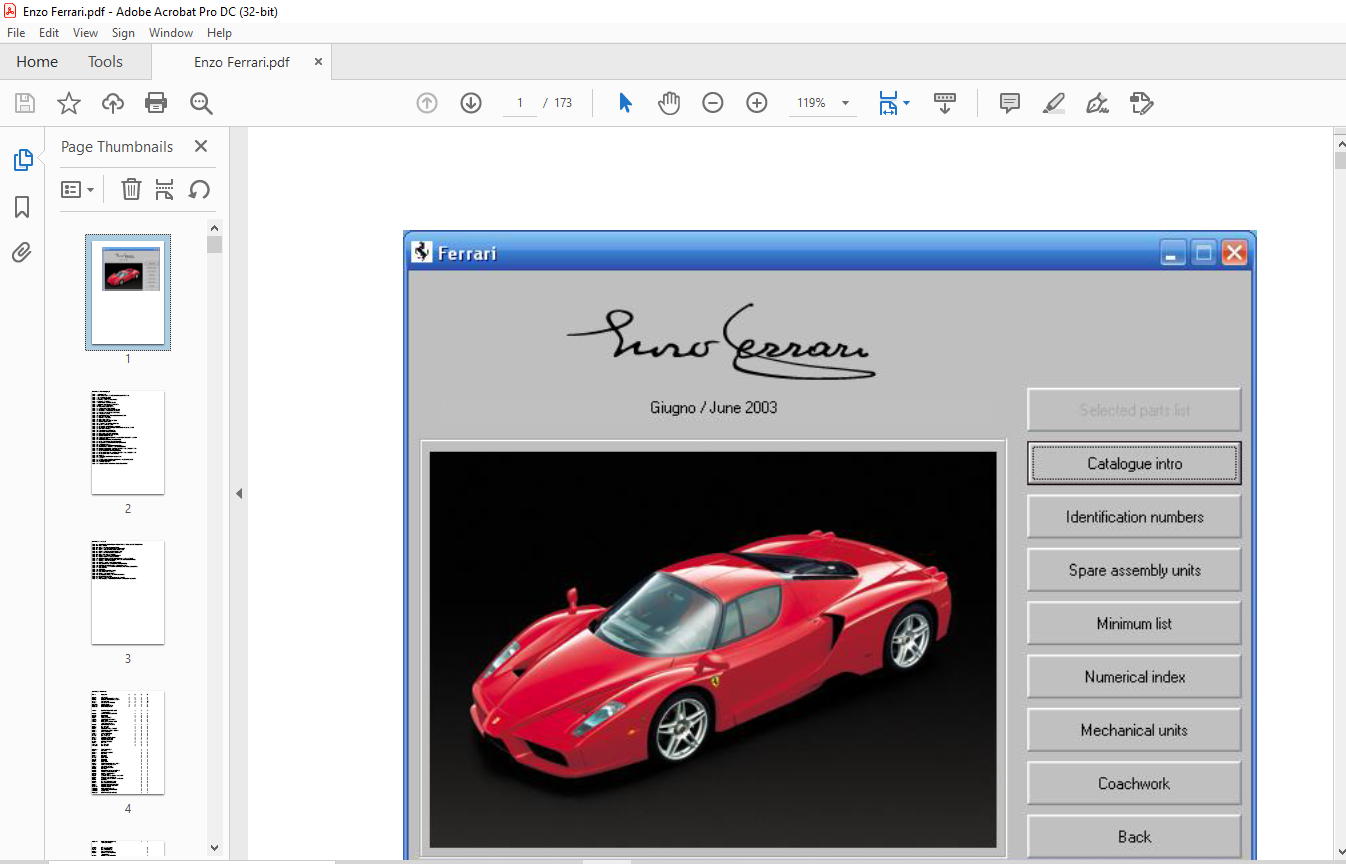Close the Enzo Ferrari.pdf tab
The height and width of the screenshot is (864, 1346).
318,62
